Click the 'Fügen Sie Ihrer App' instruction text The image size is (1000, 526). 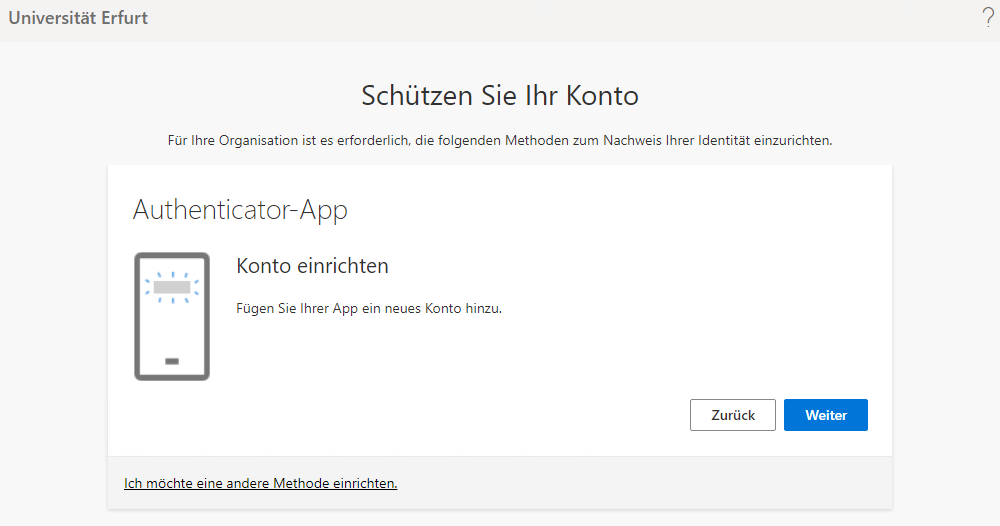368,308
